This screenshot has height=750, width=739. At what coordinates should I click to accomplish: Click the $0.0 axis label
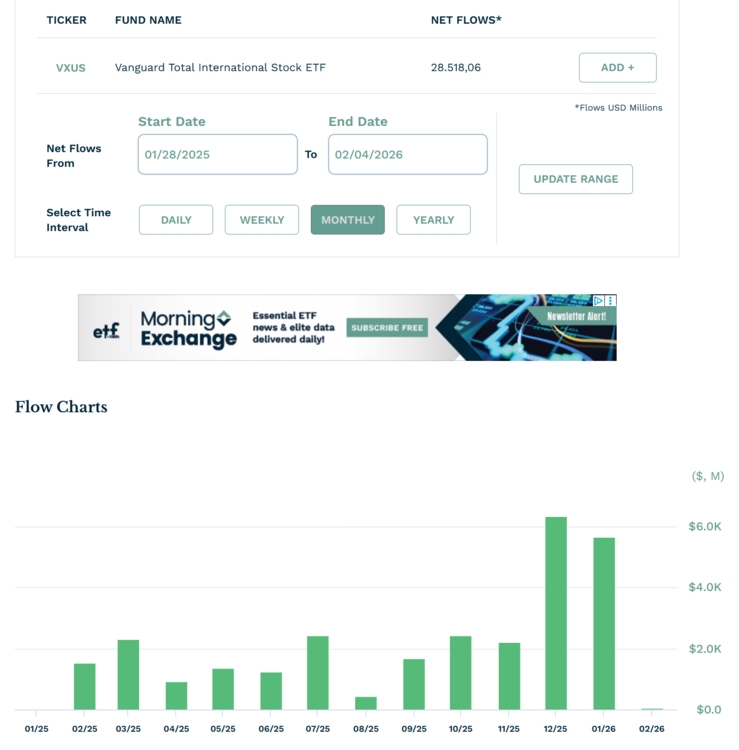[x=708, y=710]
